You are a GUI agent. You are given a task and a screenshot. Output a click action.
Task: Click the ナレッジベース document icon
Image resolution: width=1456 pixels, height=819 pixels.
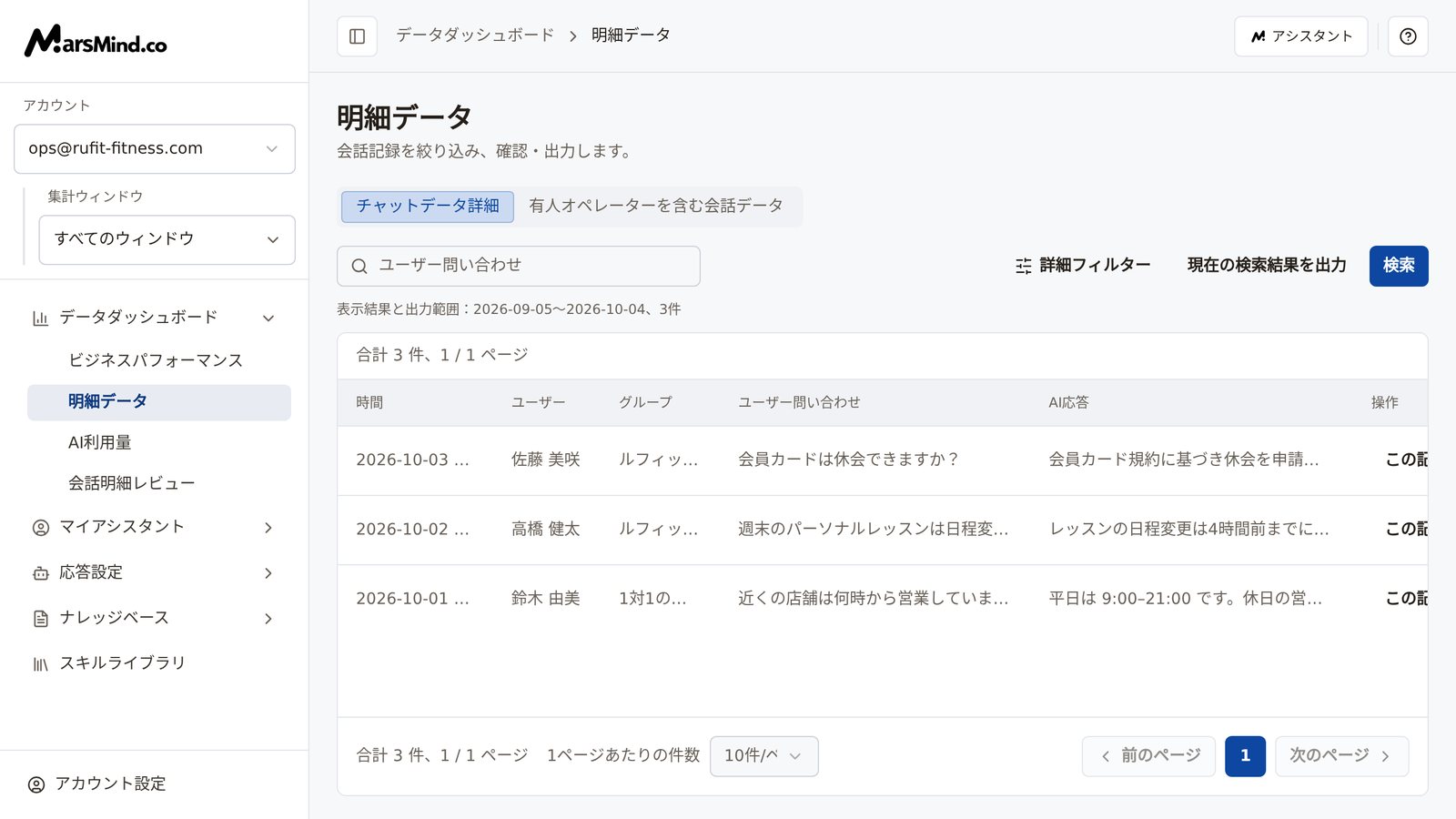click(x=40, y=618)
